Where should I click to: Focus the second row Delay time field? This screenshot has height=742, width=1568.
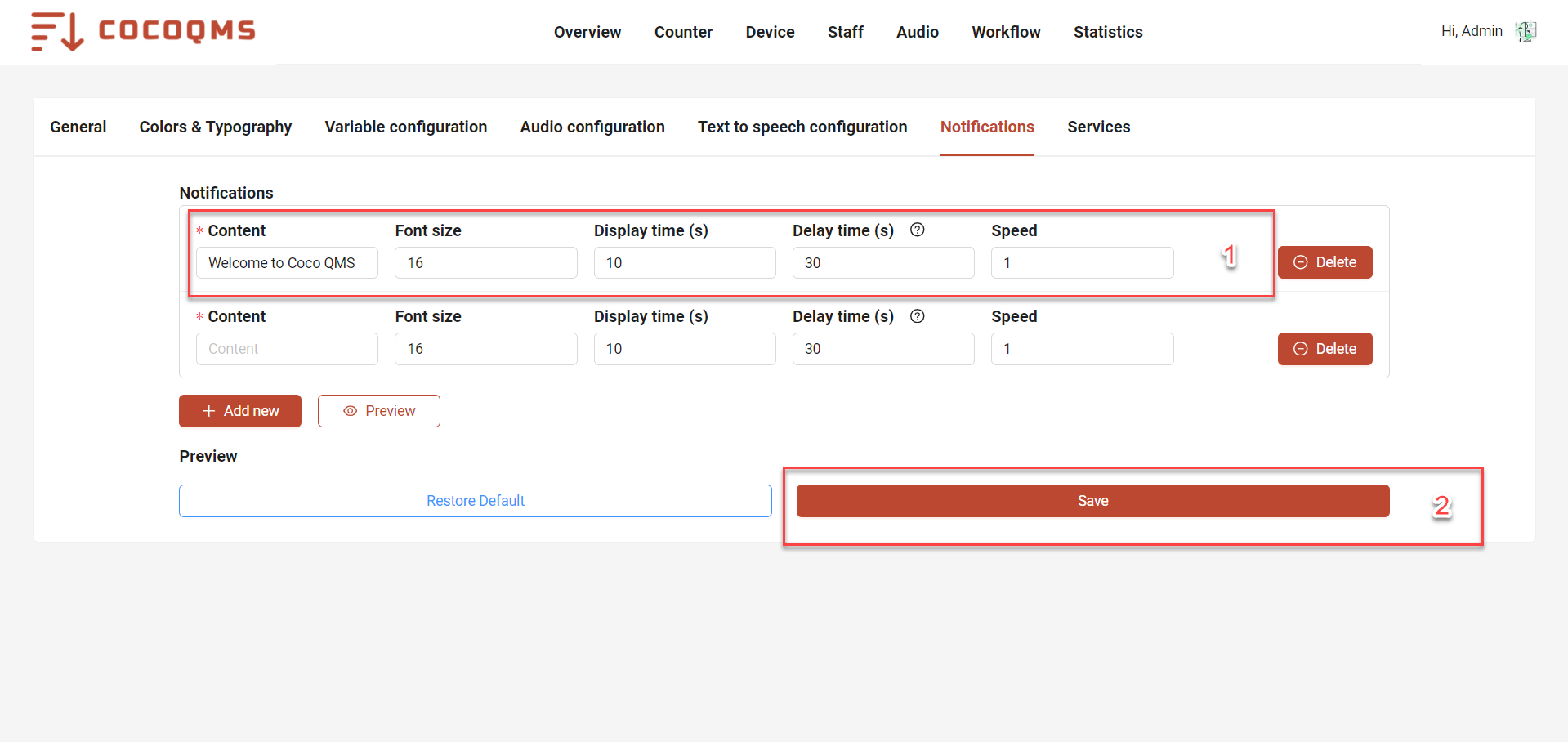(883, 349)
